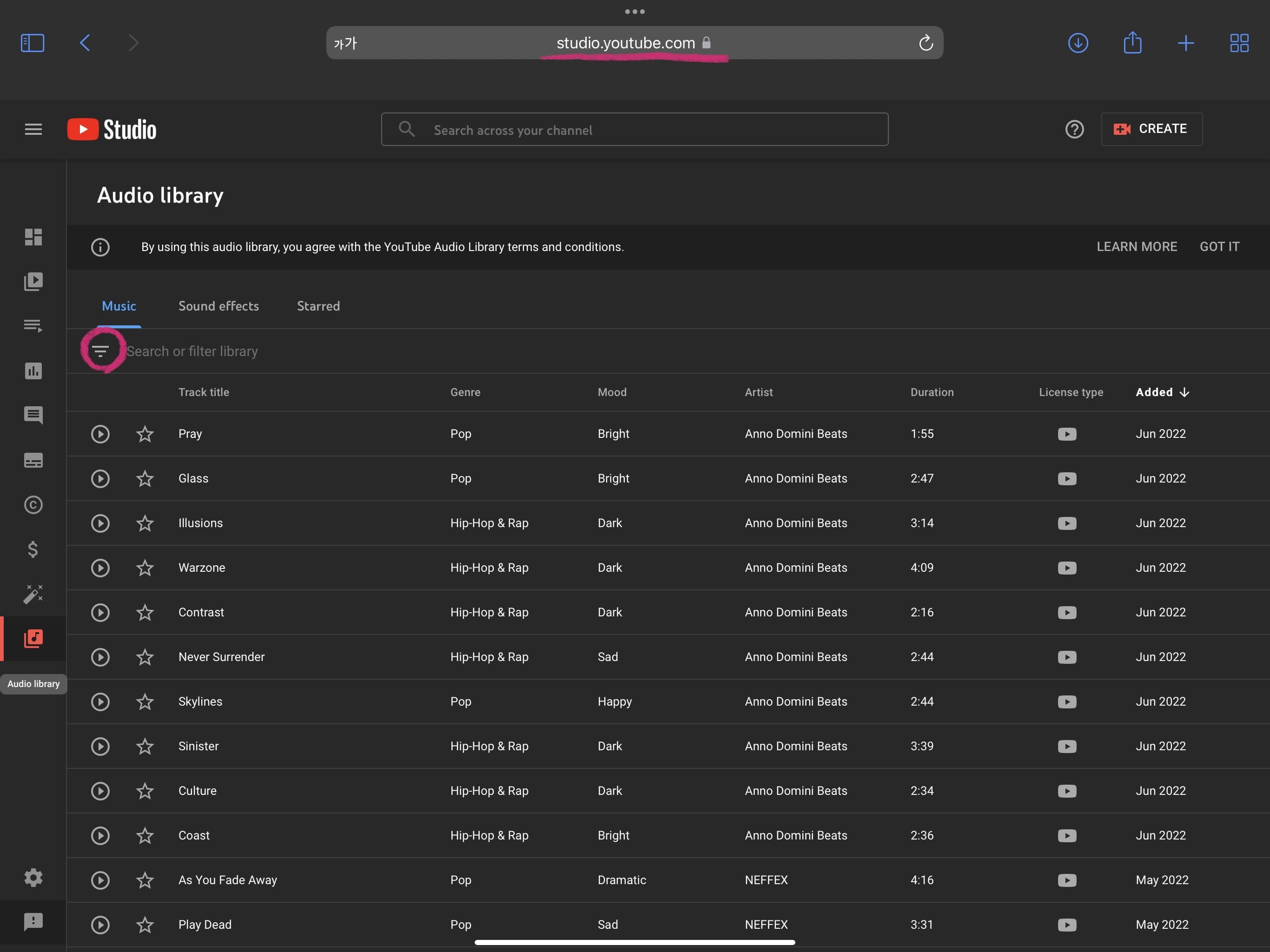Sort by Added column header
The image size is (1270, 952).
(x=1162, y=392)
